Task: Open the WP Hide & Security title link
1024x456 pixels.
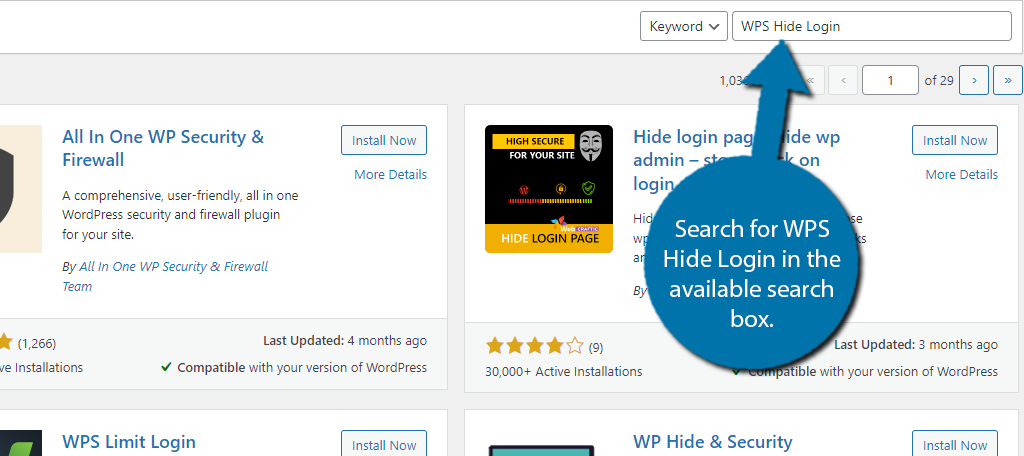Action: point(712,442)
